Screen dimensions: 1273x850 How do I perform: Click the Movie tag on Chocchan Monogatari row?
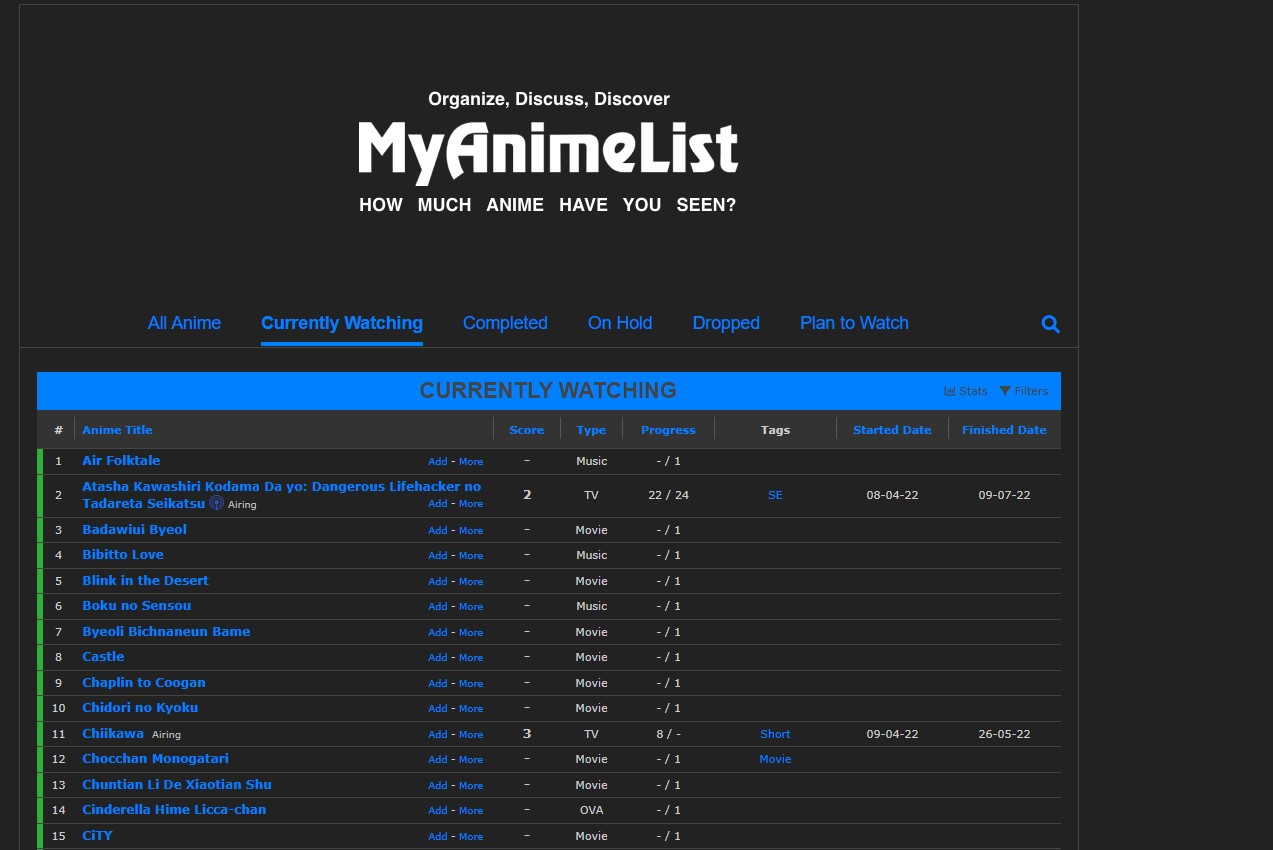point(775,759)
